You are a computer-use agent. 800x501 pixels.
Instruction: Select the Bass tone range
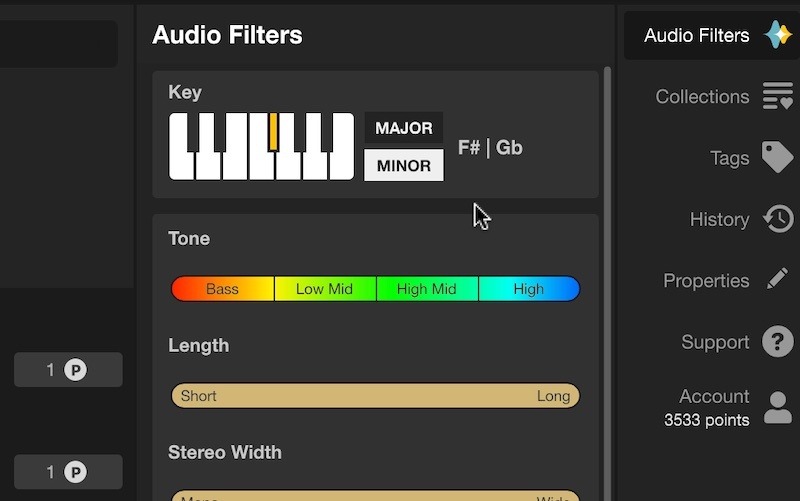coord(222,289)
